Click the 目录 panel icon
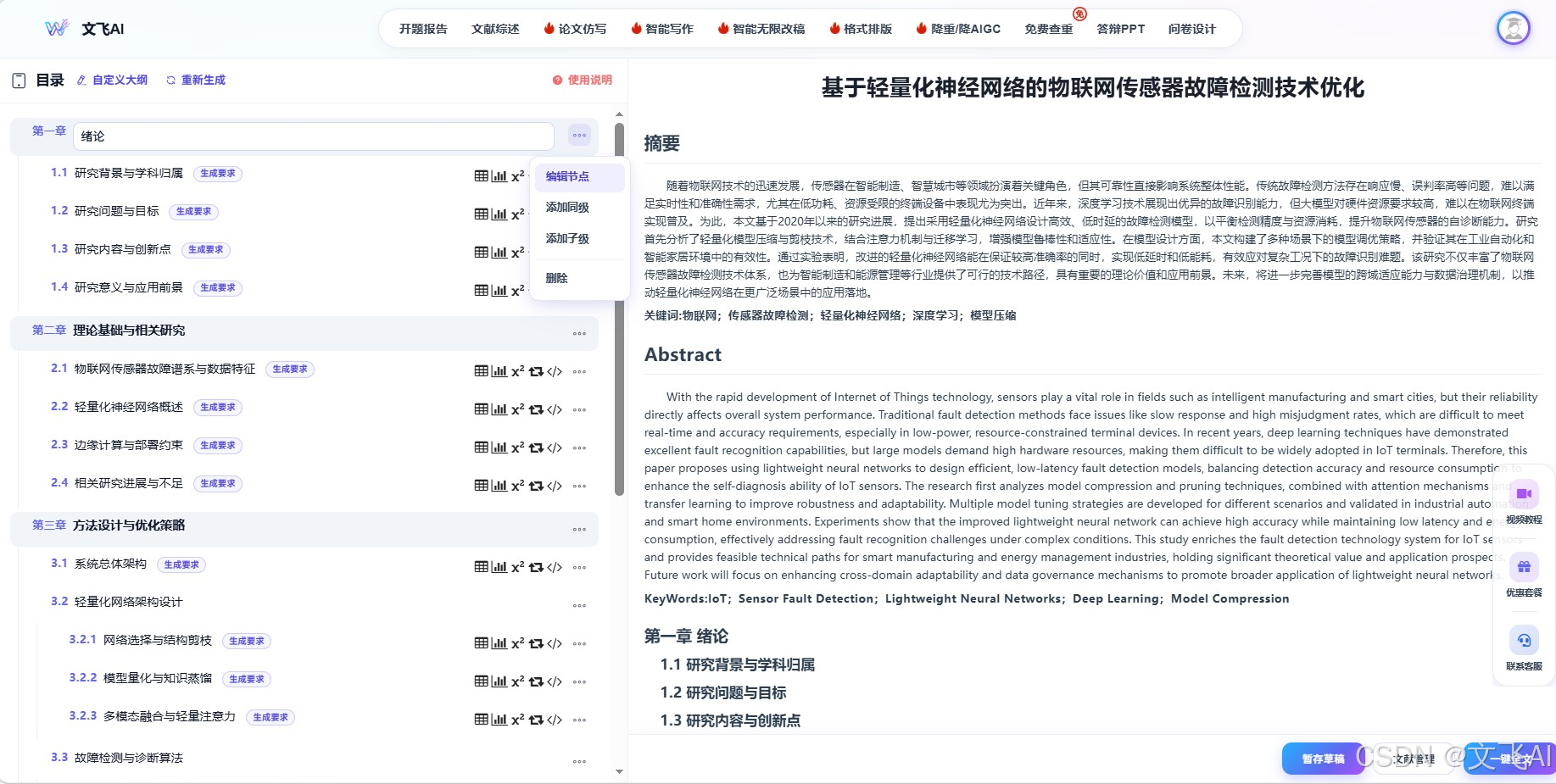The width and height of the screenshot is (1556, 784). click(19, 81)
